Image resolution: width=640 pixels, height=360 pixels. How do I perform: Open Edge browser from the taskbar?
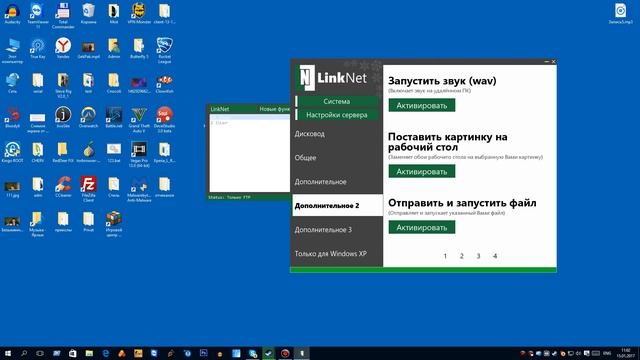(106, 353)
